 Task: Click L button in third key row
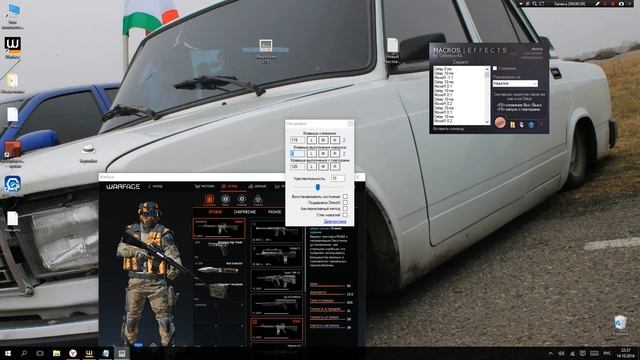click(x=312, y=167)
